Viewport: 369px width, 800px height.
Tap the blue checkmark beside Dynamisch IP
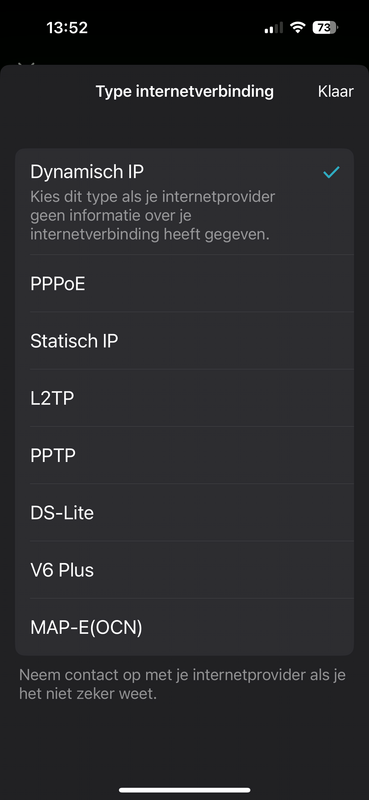[x=331, y=172]
